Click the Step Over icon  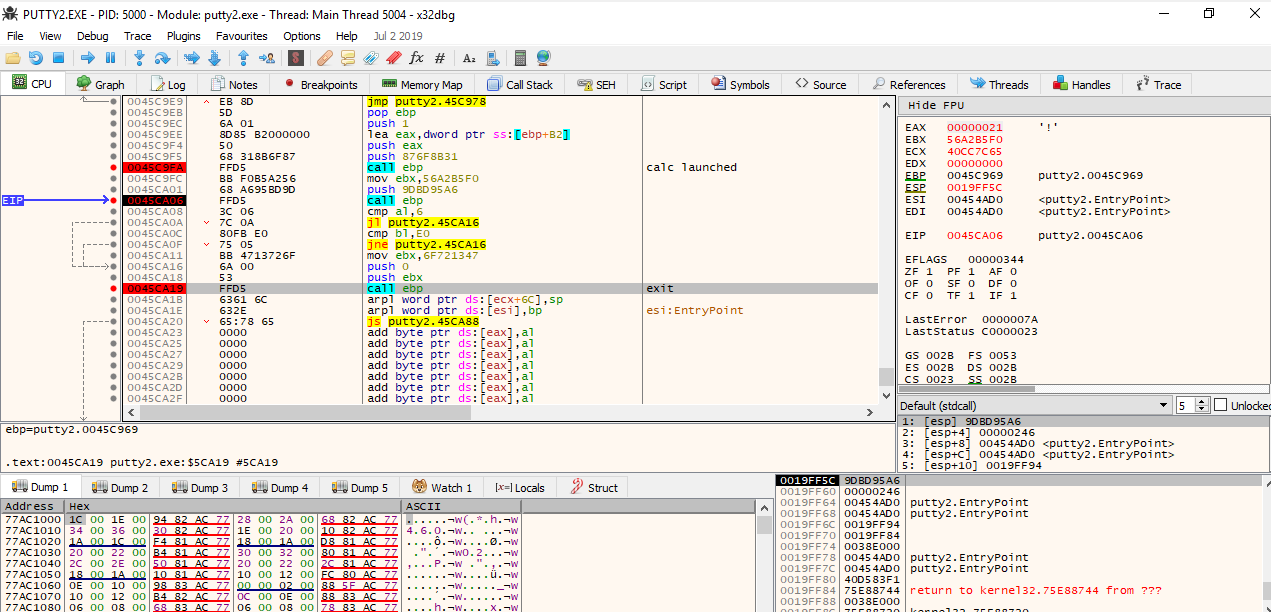tap(162, 58)
